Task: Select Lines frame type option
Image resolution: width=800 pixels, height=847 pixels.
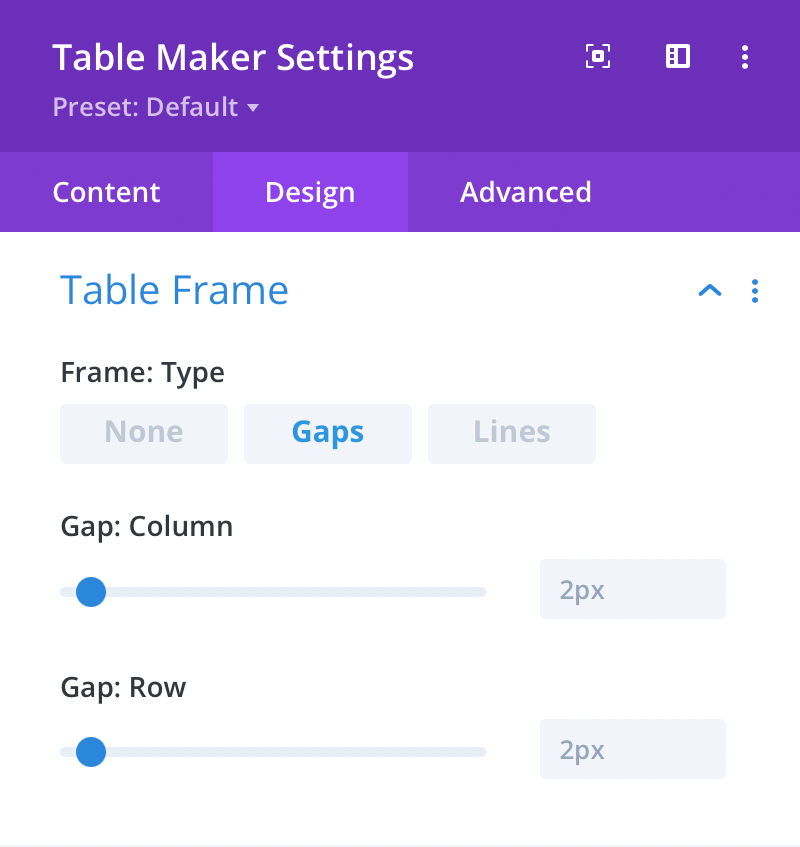Action: (x=512, y=433)
